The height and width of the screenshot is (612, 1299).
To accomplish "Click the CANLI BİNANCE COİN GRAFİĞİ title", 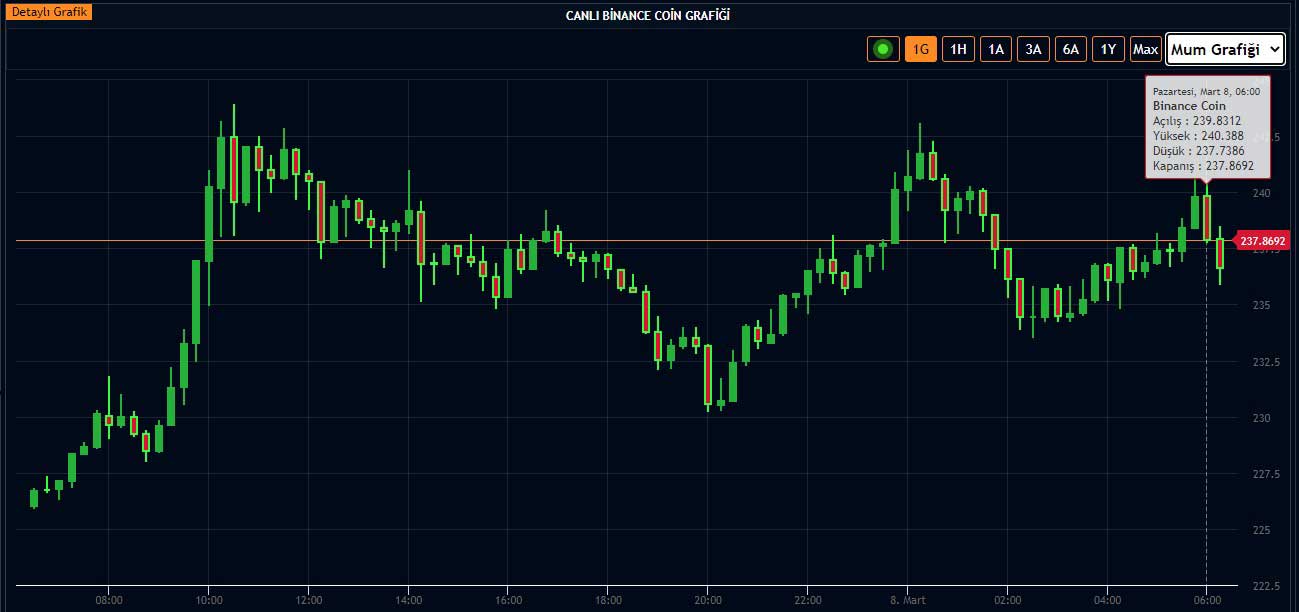I will coord(649,16).
